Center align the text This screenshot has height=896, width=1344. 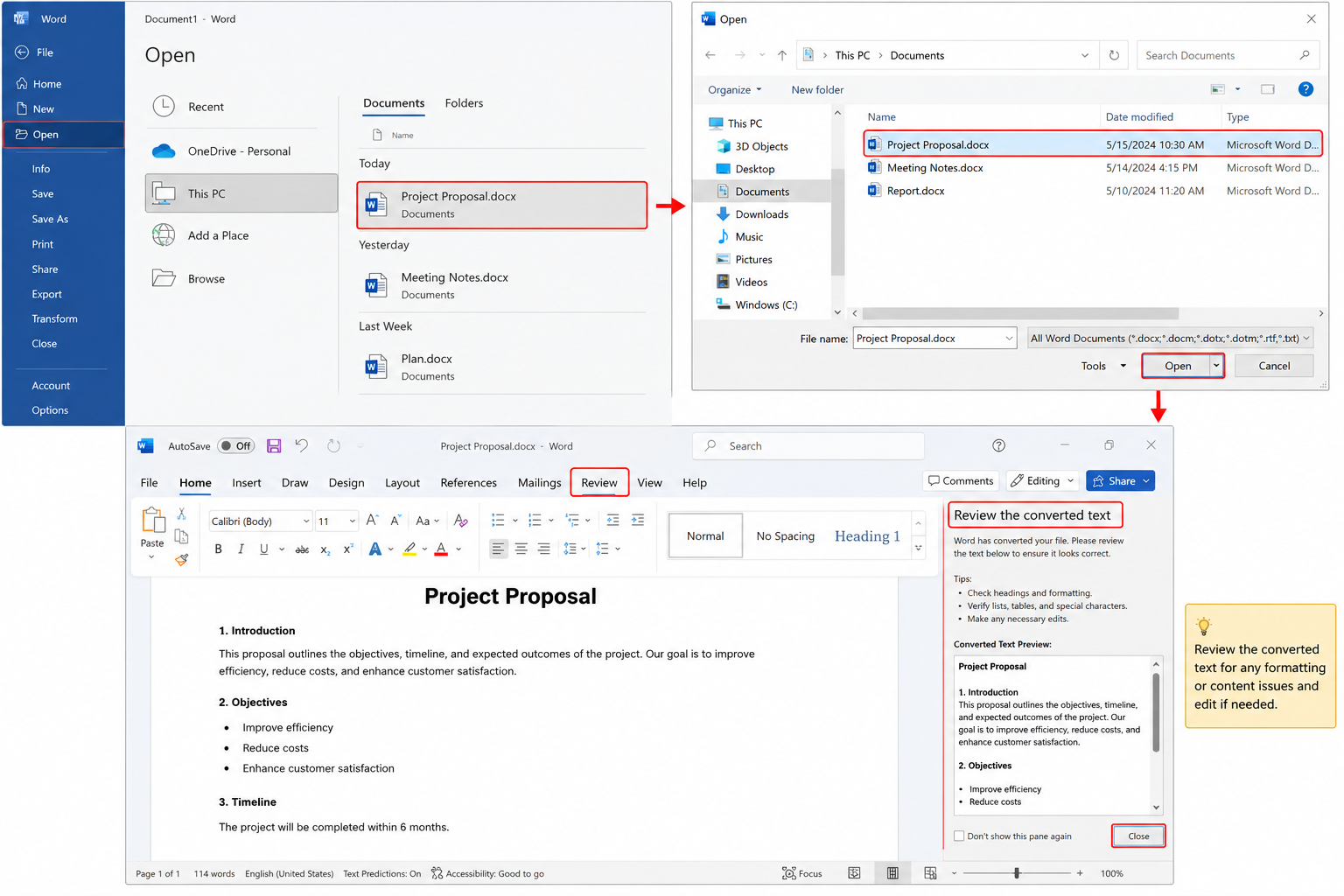[521, 549]
